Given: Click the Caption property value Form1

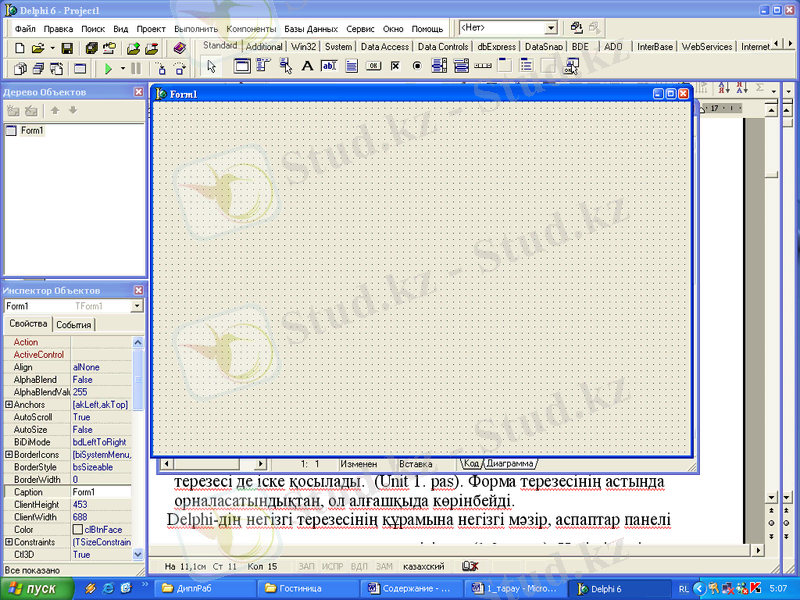Looking at the screenshot, I should 101,492.
